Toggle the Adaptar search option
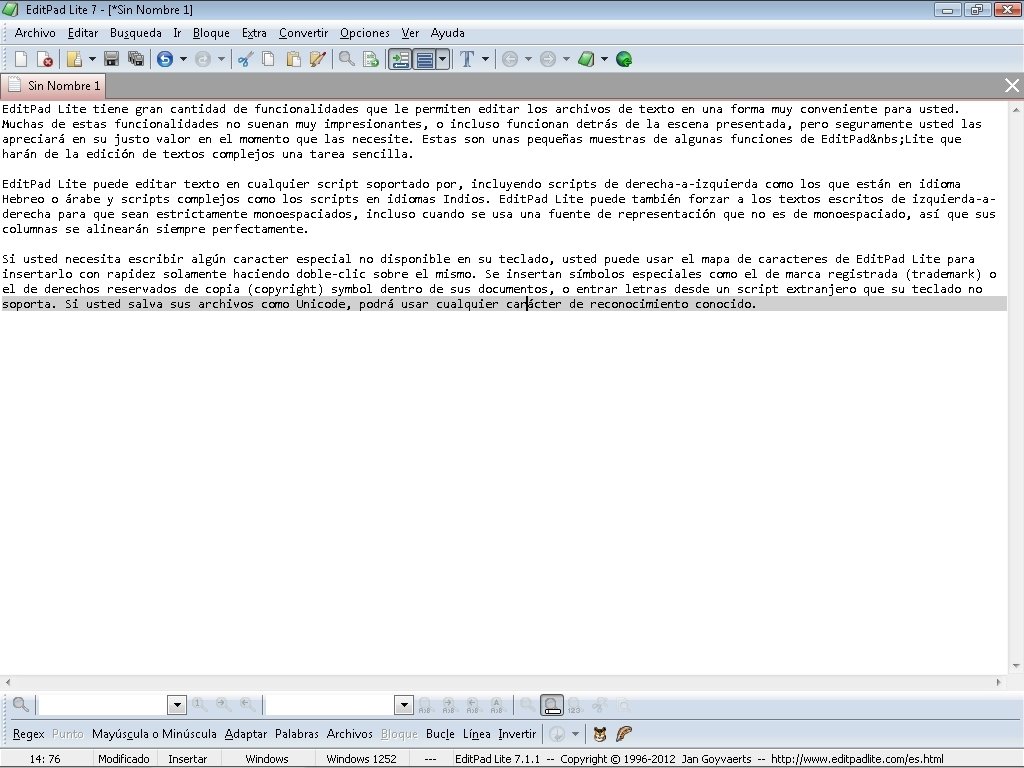Screen dimensions: 1024x768 tap(246, 734)
